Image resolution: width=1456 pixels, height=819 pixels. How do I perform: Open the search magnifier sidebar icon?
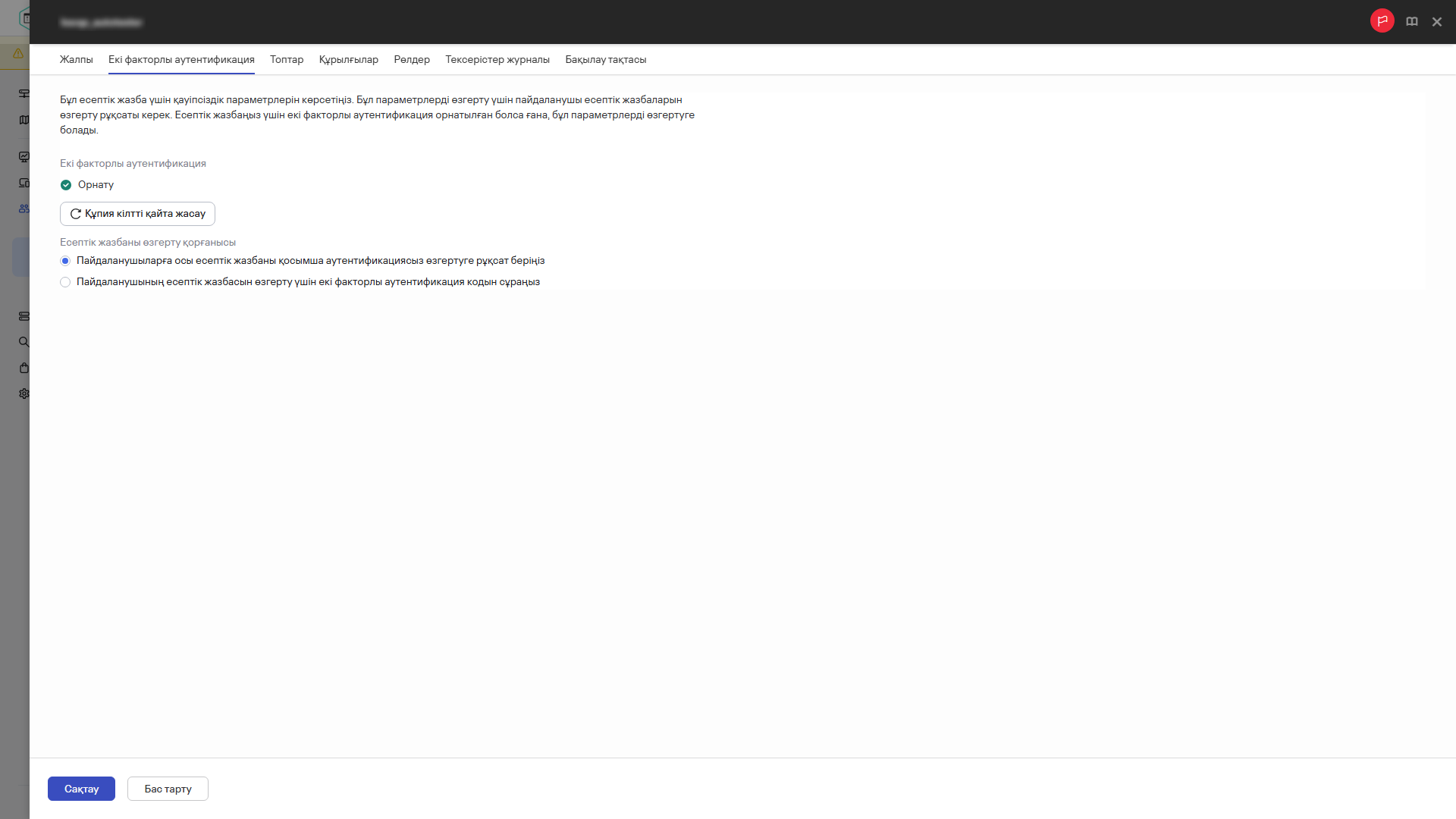(x=24, y=342)
